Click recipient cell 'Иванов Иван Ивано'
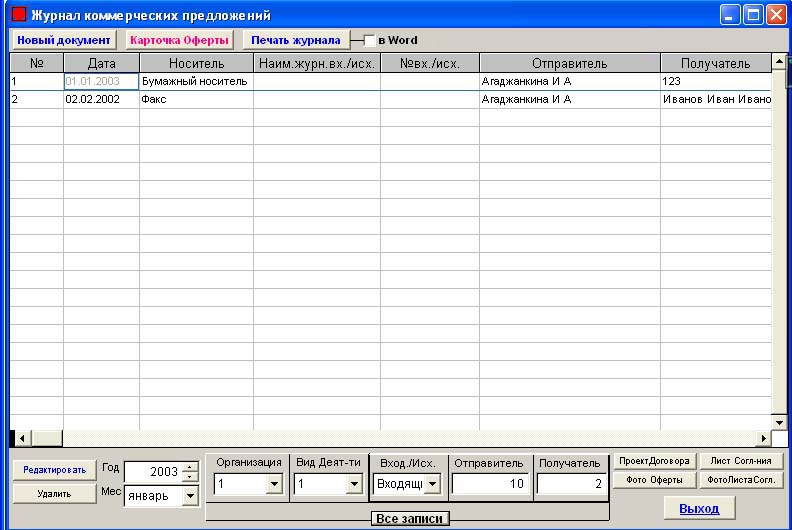Viewport: 792px width, 530px height. click(x=716, y=100)
